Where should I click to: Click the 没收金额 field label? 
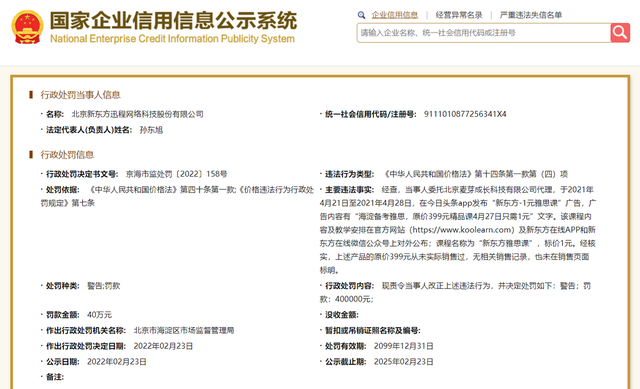(342, 315)
